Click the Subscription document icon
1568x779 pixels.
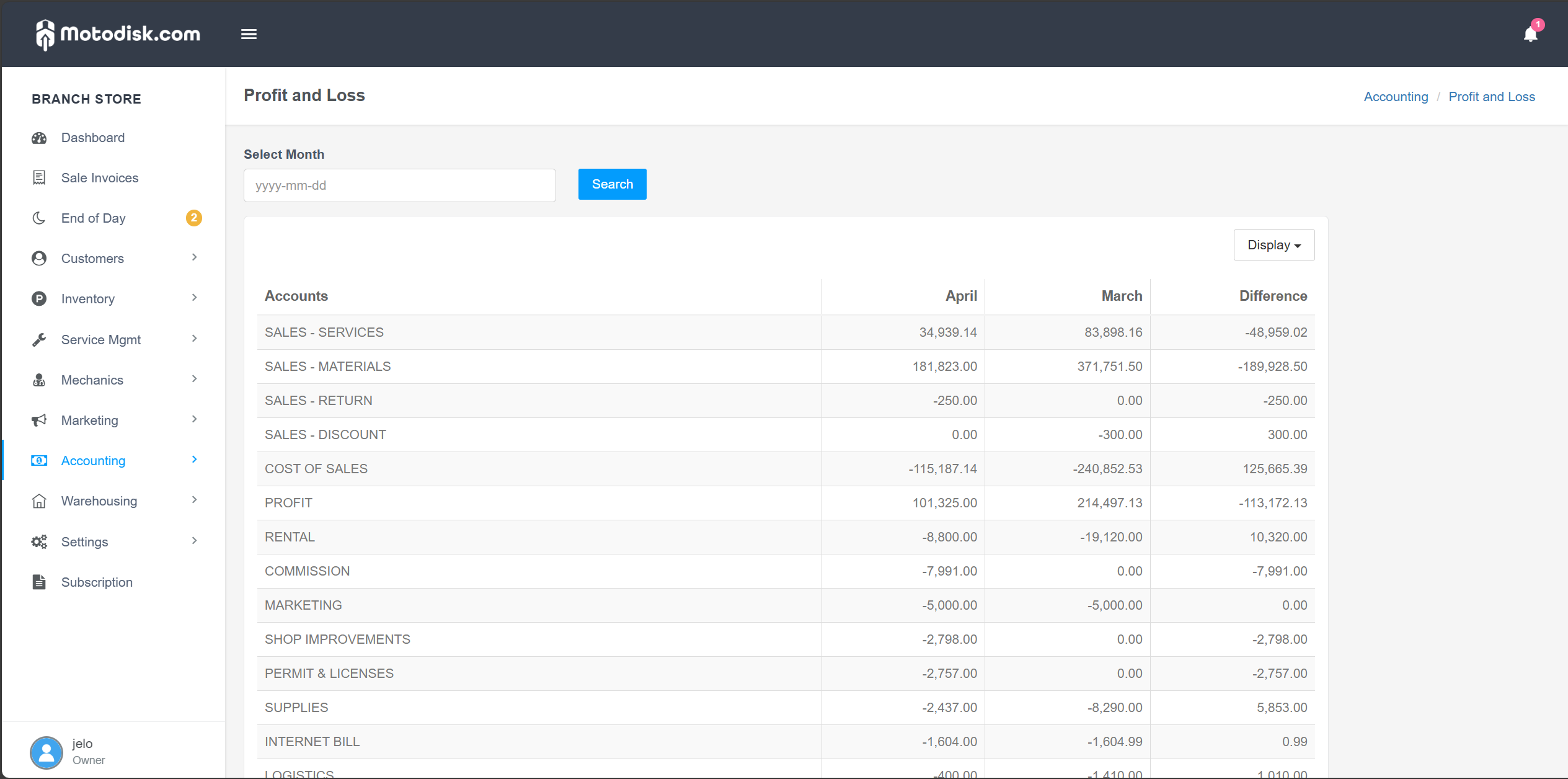[39, 582]
